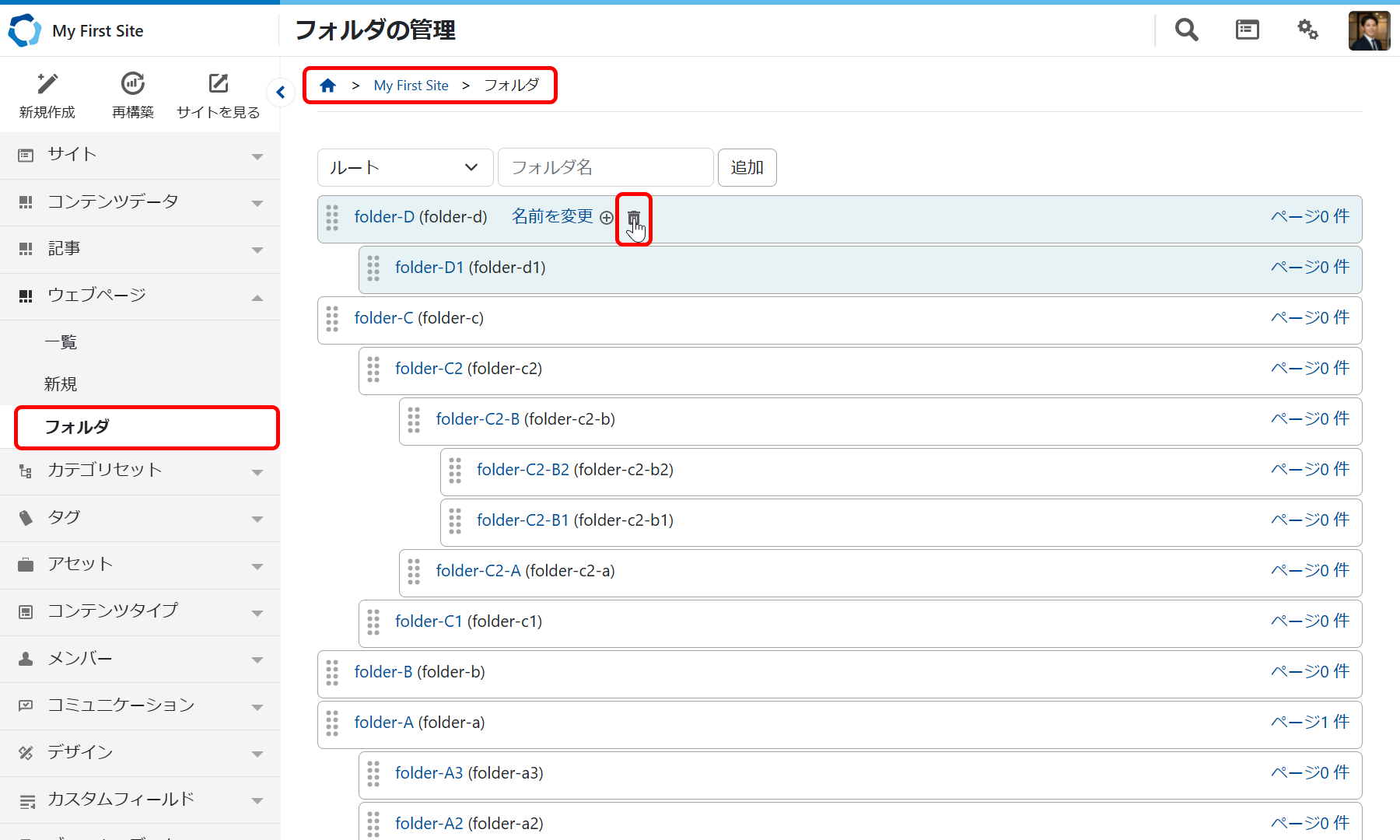Screen dimensions: 1400x840
Task: Click the 再構築 rebuild icon
Action: click(133, 83)
